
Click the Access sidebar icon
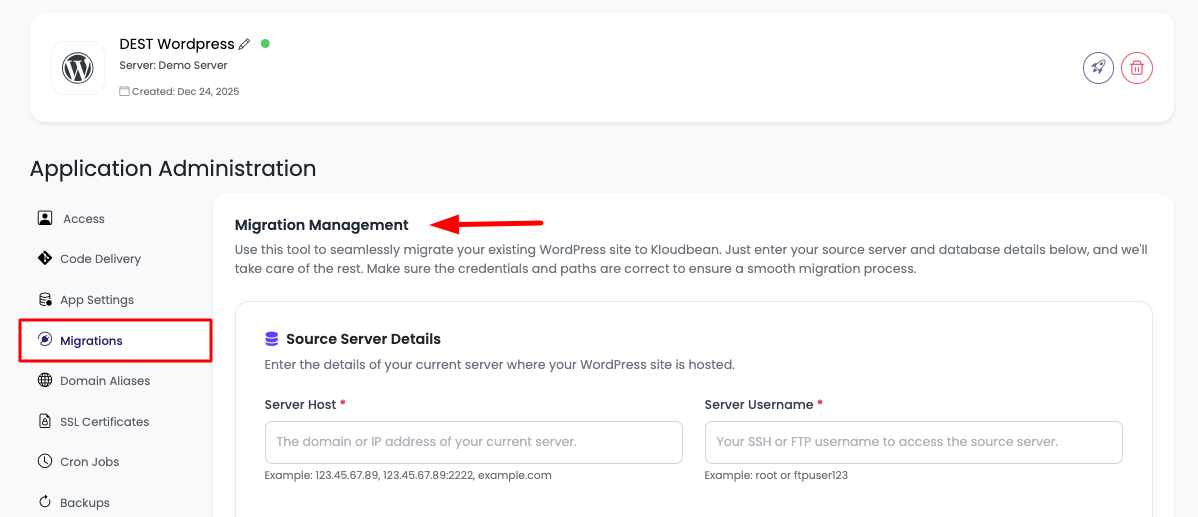[45, 218]
